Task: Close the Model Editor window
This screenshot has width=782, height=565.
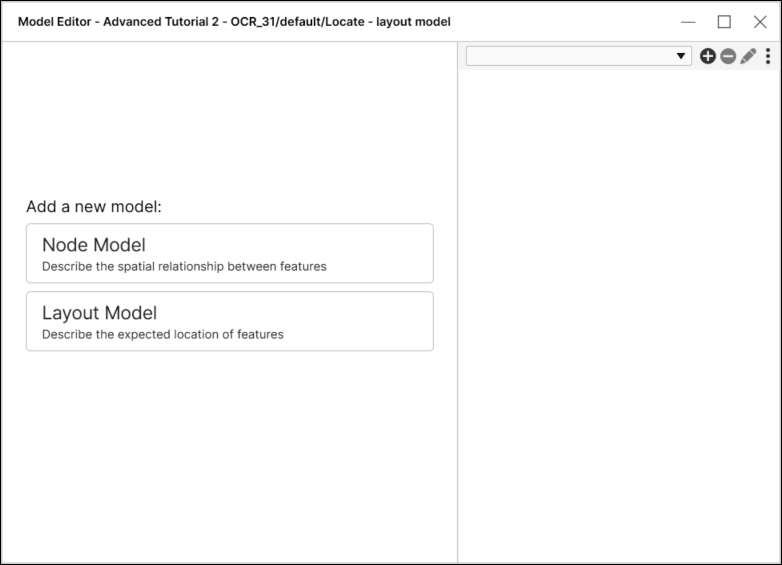Action: click(760, 21)
